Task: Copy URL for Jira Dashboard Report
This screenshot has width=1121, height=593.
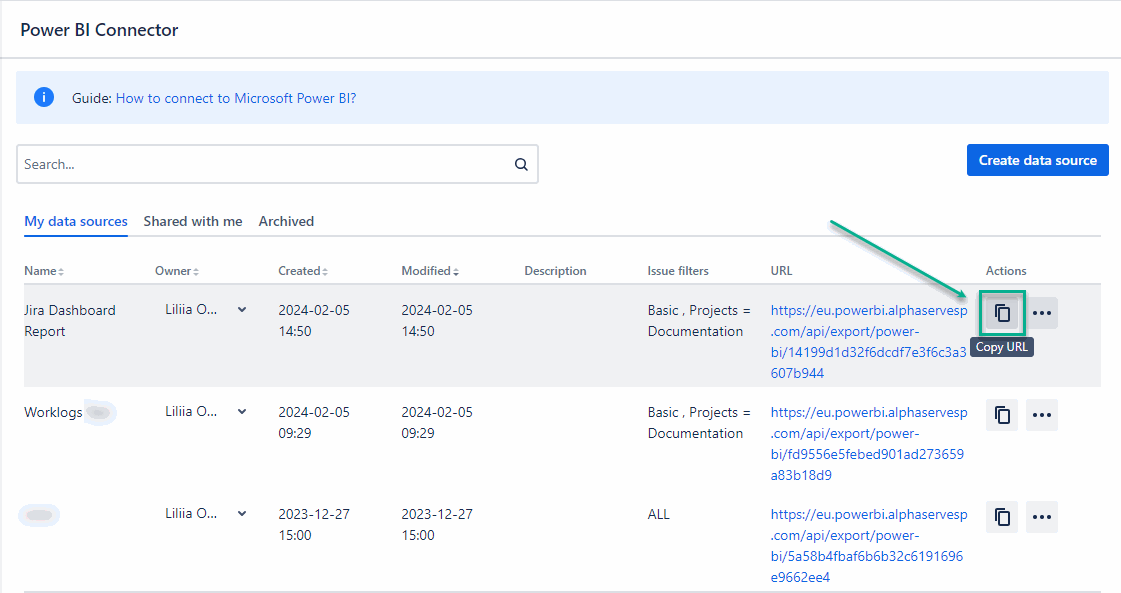Action: tap(1002, 313)
